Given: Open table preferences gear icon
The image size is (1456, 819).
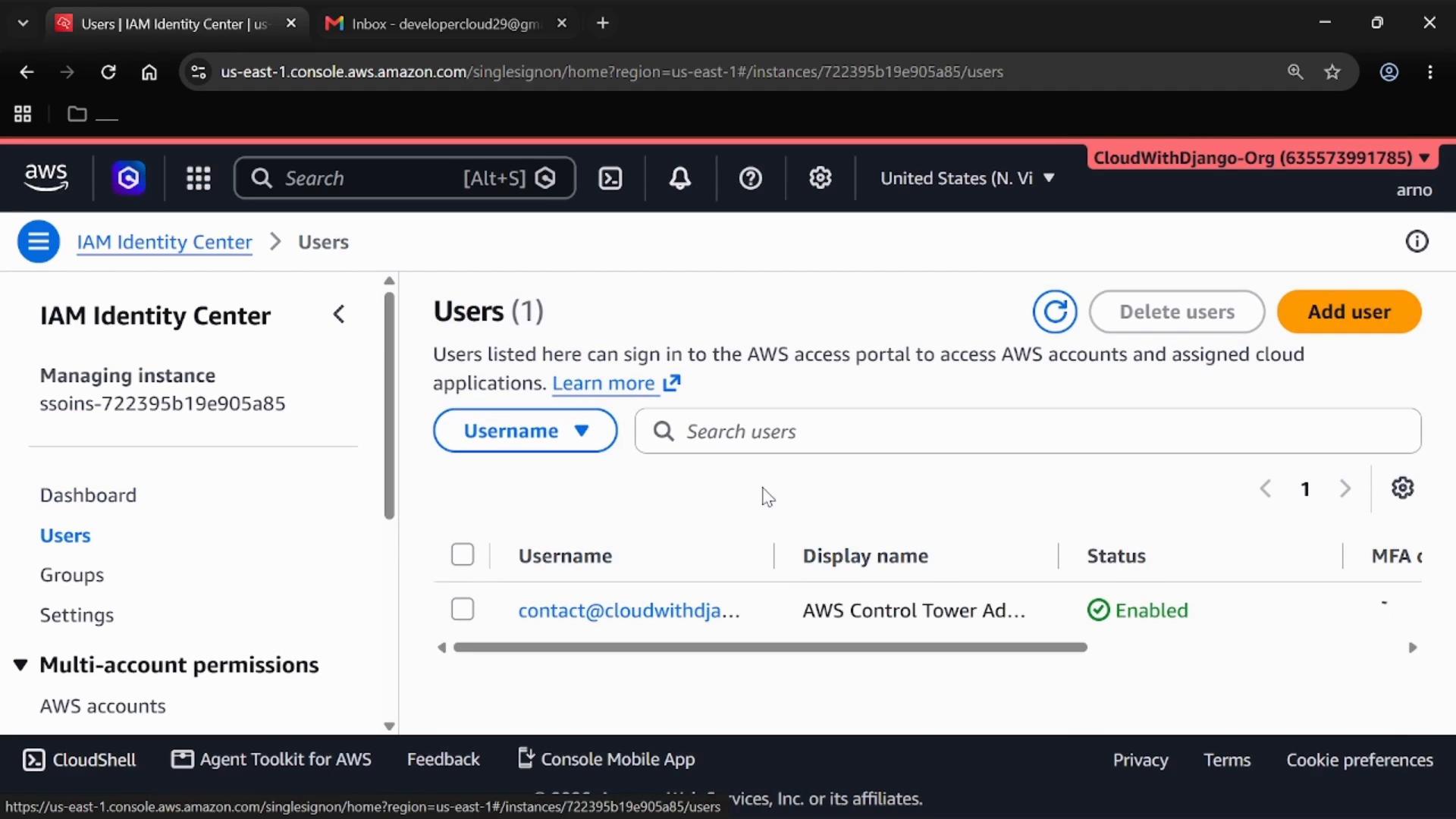Looking at the screenshot, I should tap(1403, 488).
